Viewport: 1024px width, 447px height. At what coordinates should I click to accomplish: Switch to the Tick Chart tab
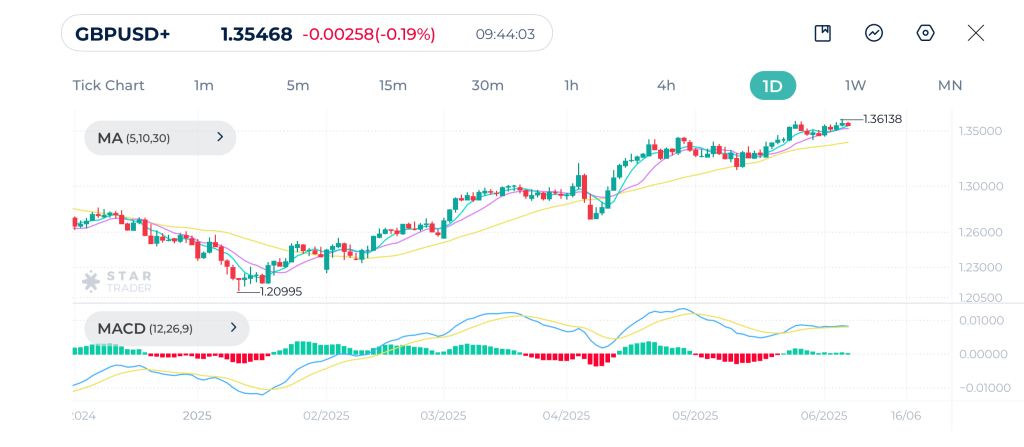108,85
